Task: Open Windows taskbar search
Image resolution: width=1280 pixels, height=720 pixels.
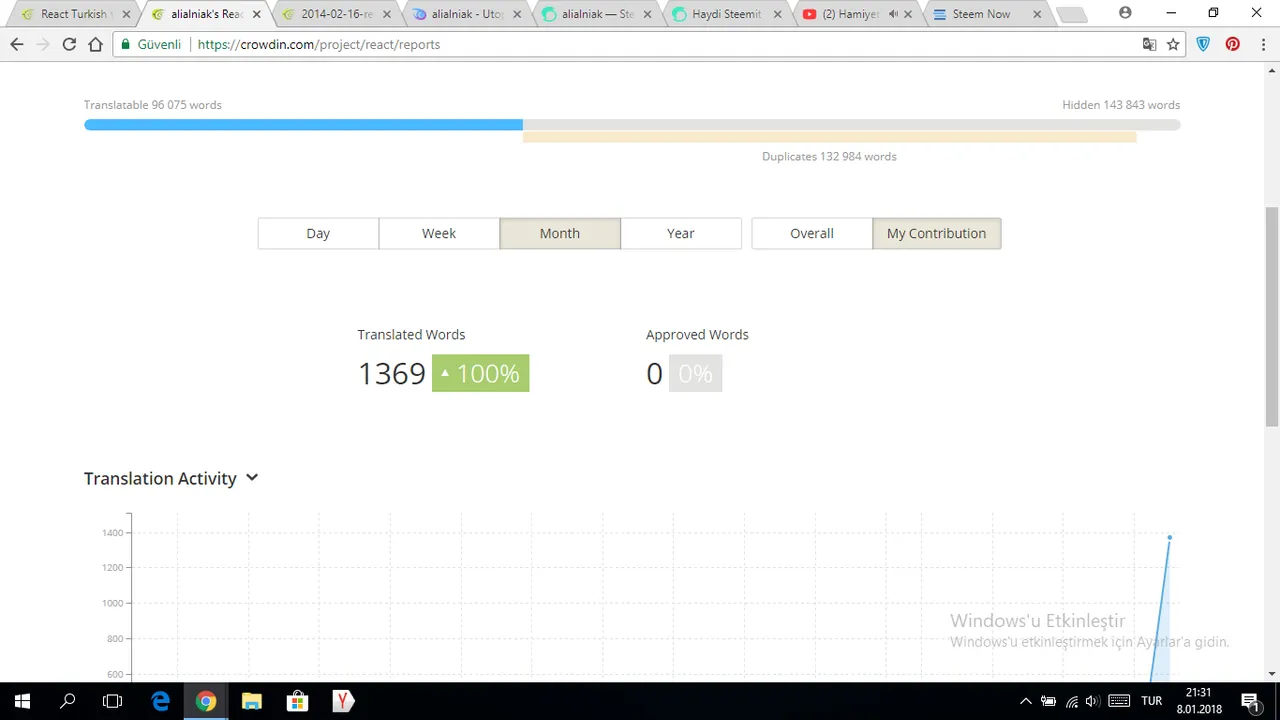Action: click(68, 701)
